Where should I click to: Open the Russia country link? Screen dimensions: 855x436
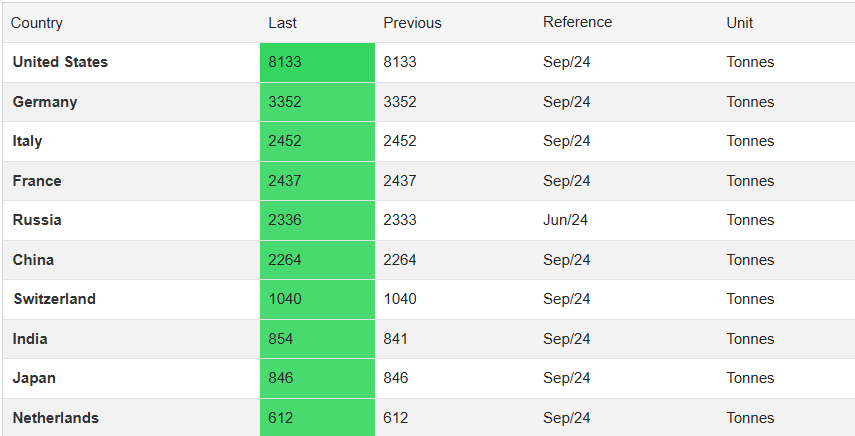point(37,220)
